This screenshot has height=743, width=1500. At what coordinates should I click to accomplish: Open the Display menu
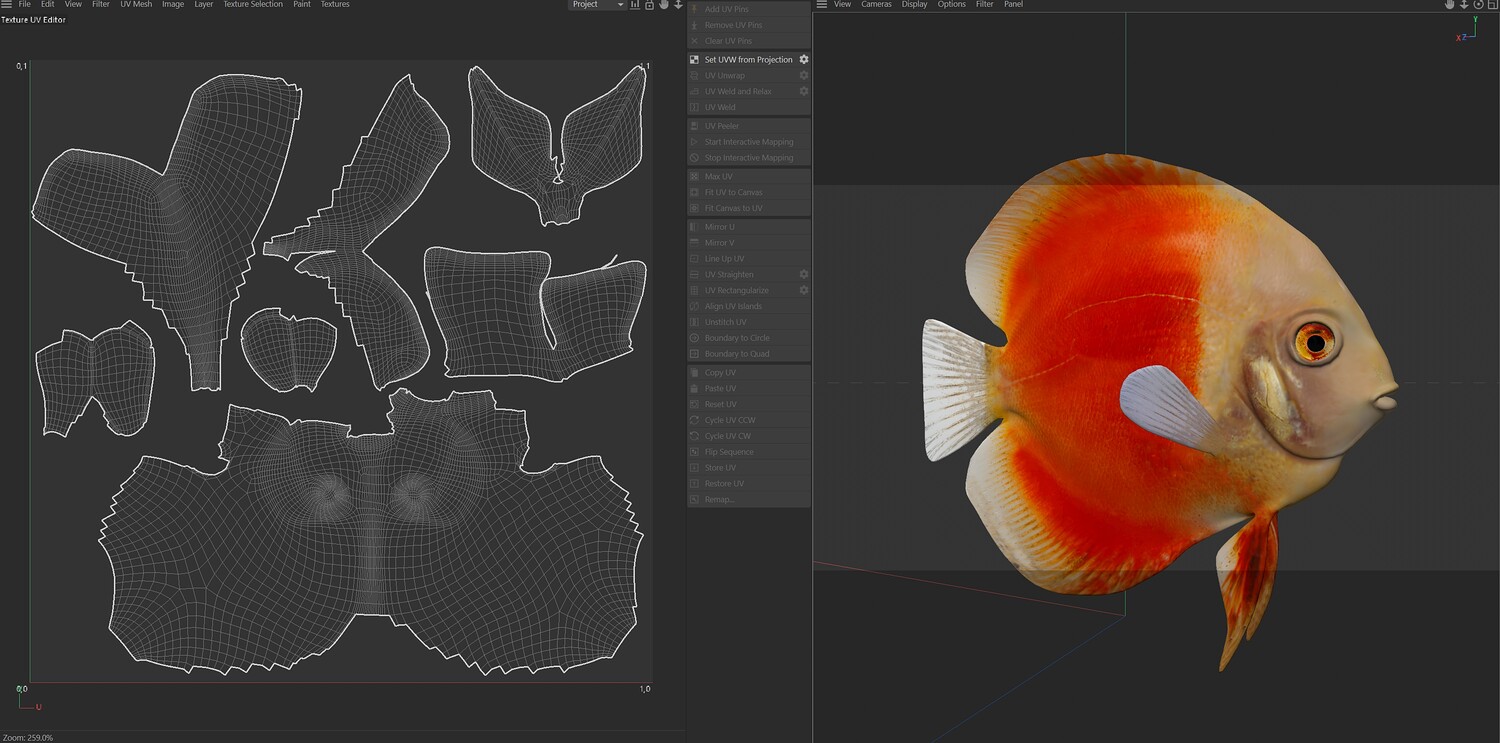click(x=914, y=4)
